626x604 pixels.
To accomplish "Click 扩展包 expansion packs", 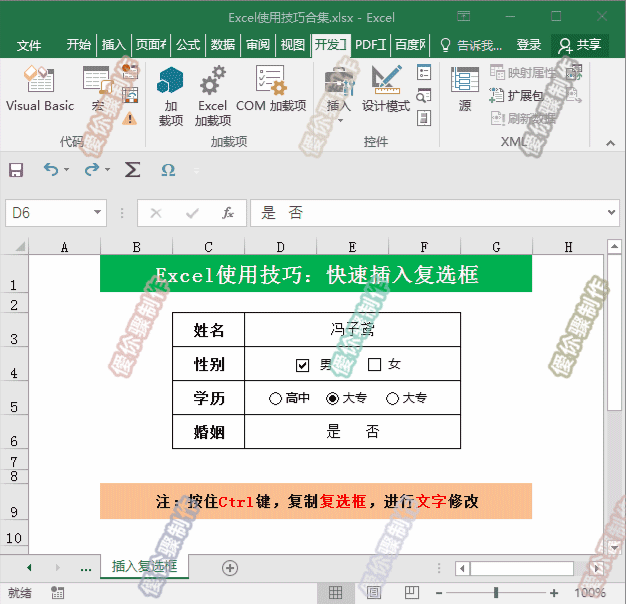I will point(516,95).
